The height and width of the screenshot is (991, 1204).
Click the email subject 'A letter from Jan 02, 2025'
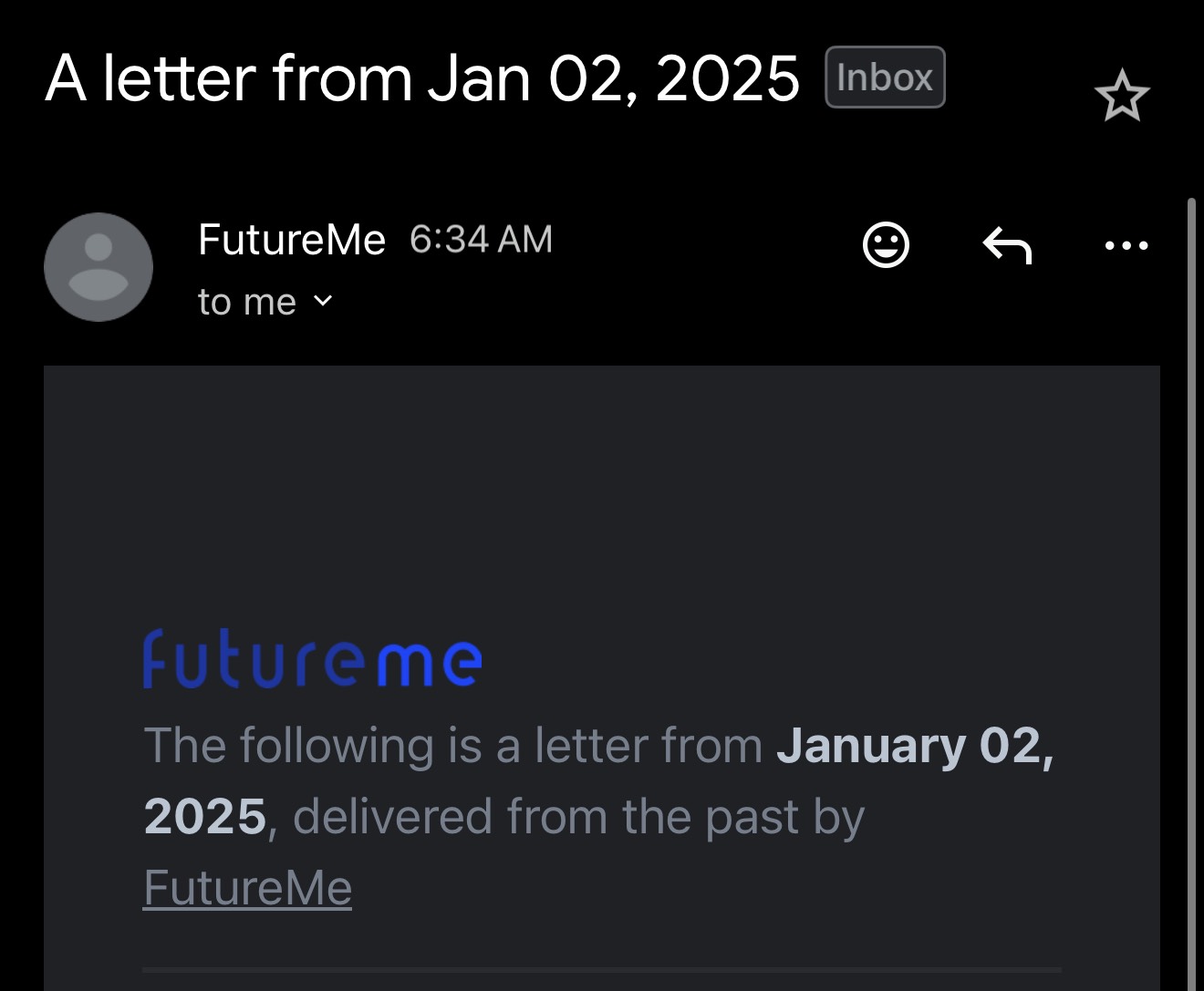coord(421,78)
